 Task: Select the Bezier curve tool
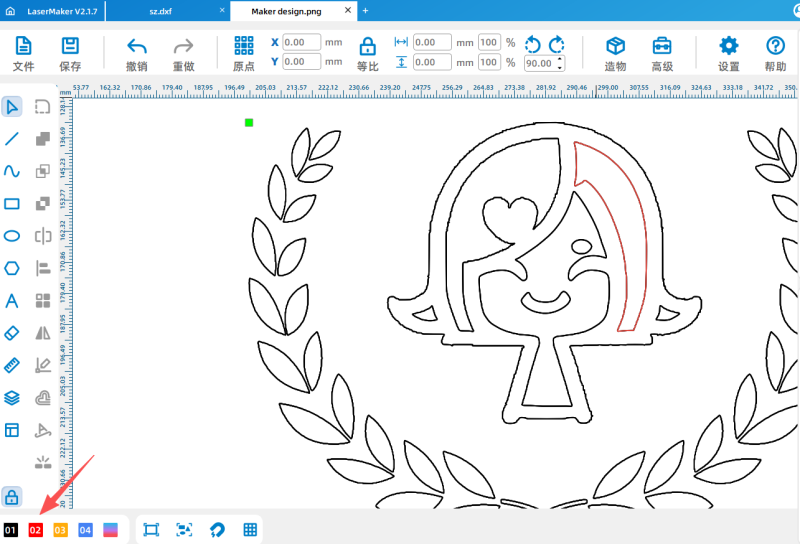click(x=12, y=171)
